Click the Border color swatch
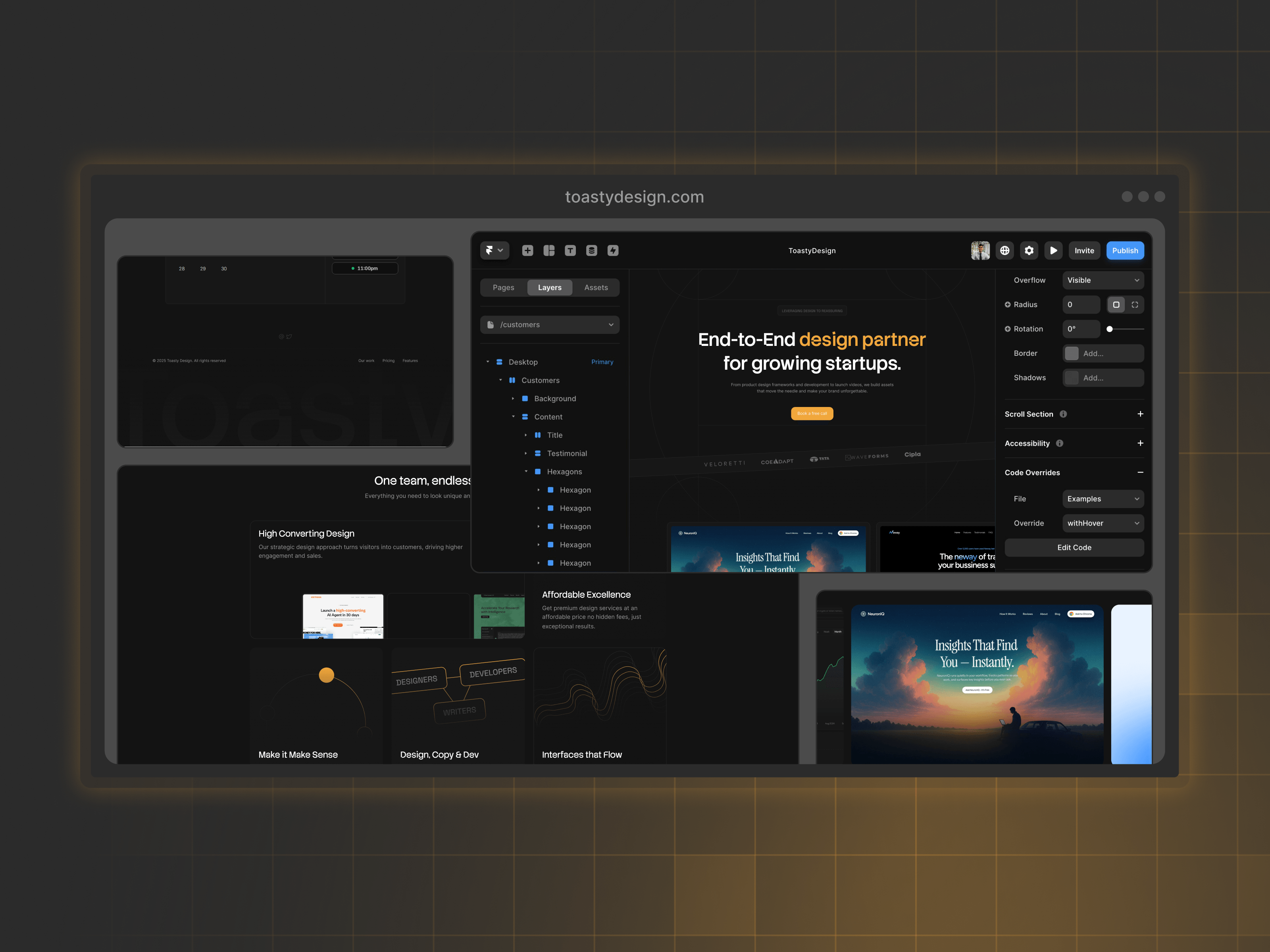Screen dimensions: 1270x952 point(1071,353)
